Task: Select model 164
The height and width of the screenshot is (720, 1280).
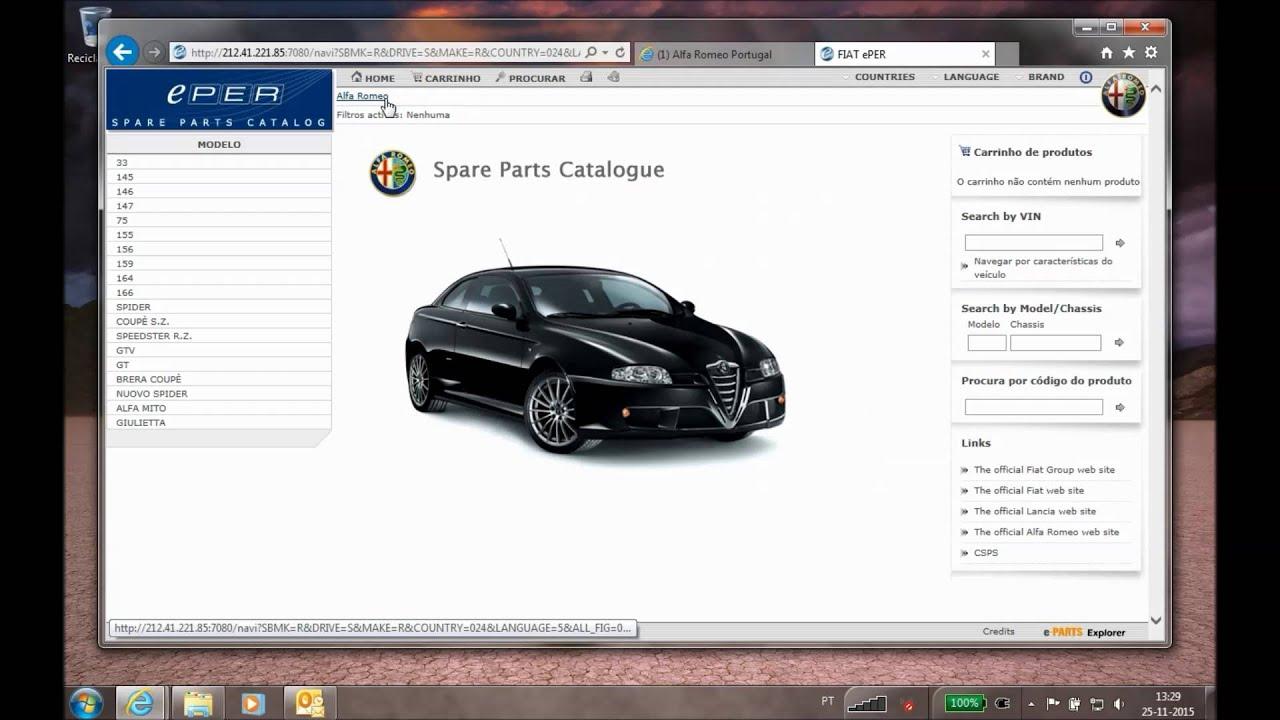Action: tap(219, 278)
